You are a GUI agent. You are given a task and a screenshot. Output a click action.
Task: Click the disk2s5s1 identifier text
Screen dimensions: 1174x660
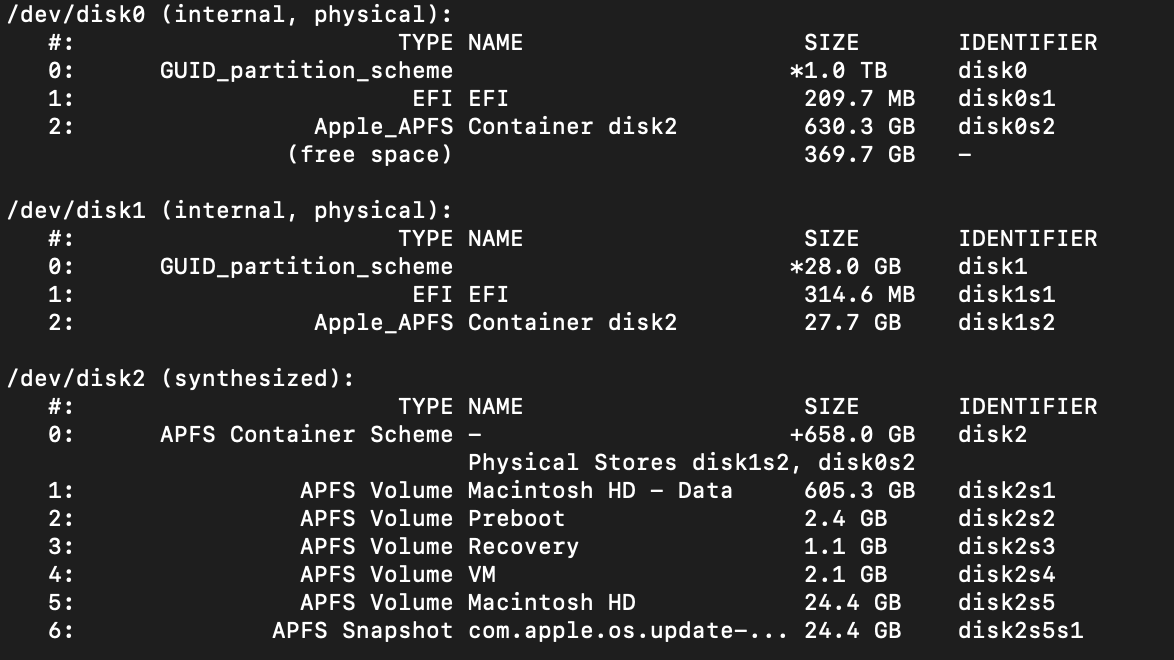[x=1020, y=631]
